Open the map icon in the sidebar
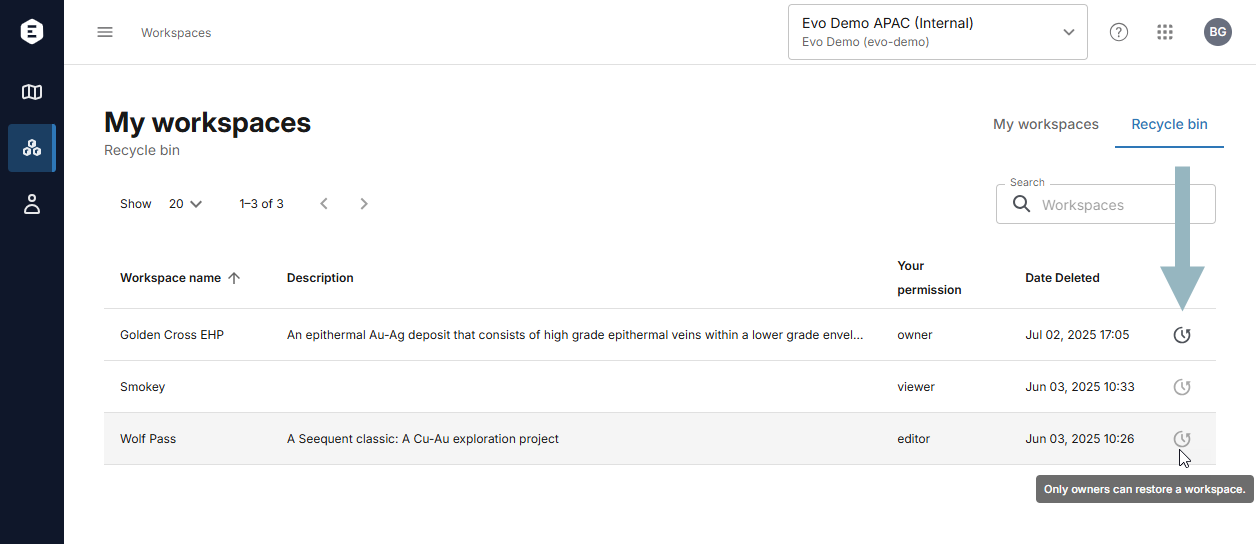Screen dimensions: 1256x544 pyautogui.click(x=32, y=92)
